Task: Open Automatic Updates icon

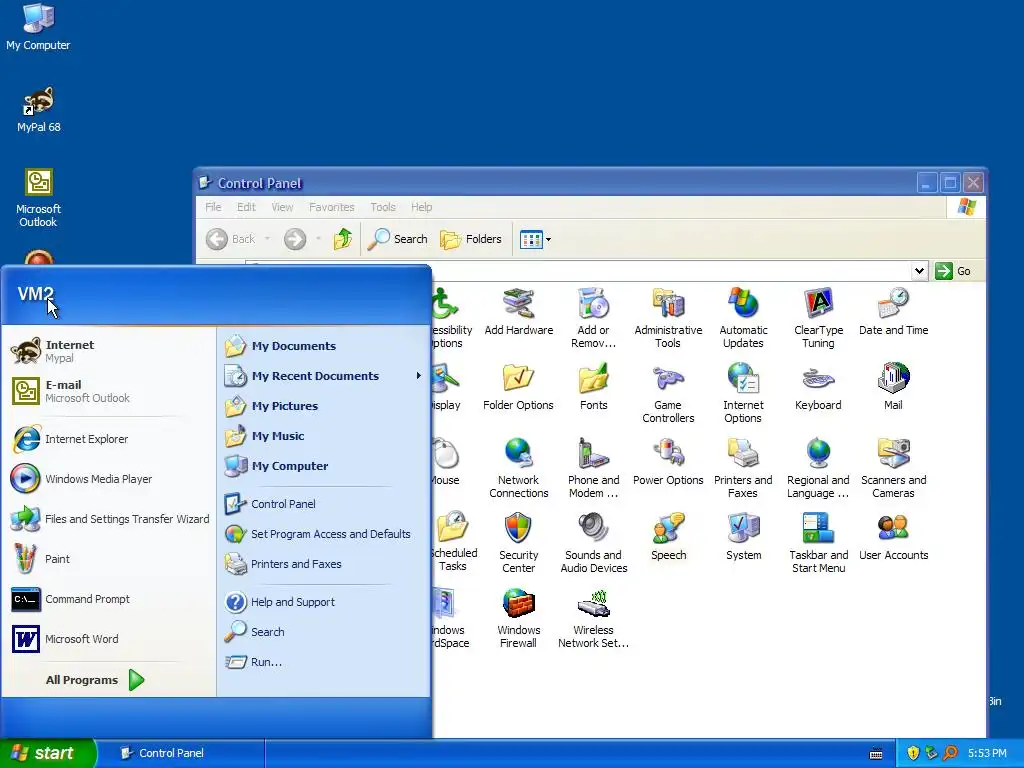Action: (743, 319)
